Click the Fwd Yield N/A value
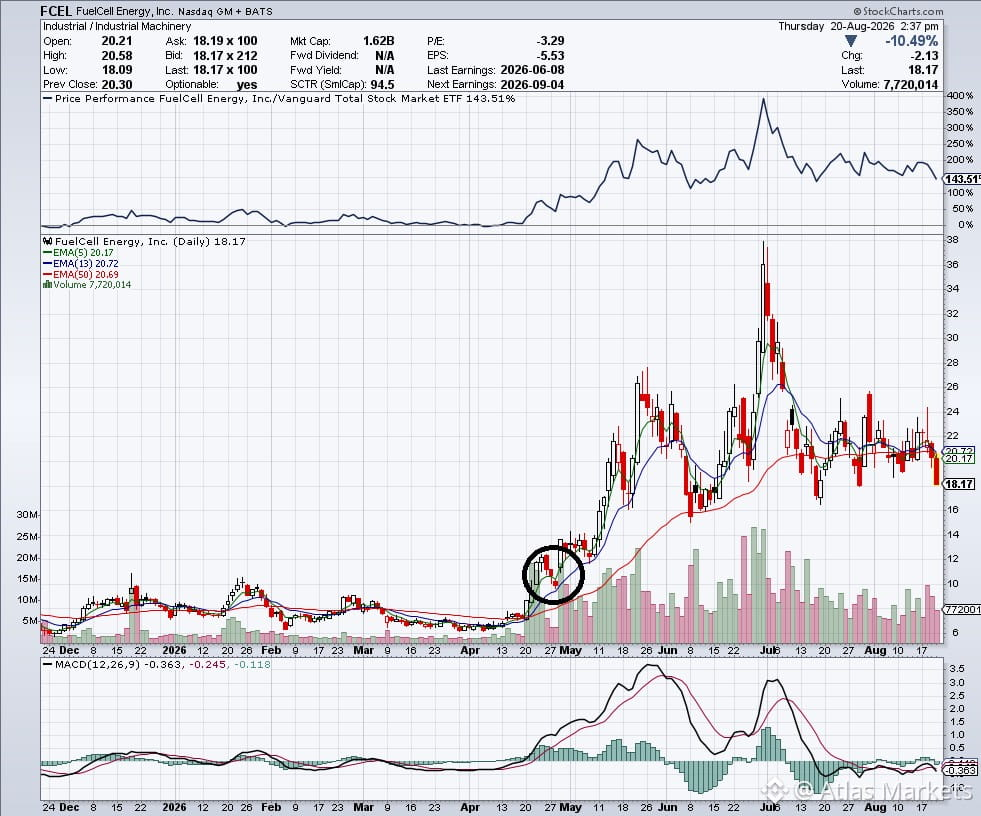Image resolution: width=981 pixels, height=816 pixels. 385,70
